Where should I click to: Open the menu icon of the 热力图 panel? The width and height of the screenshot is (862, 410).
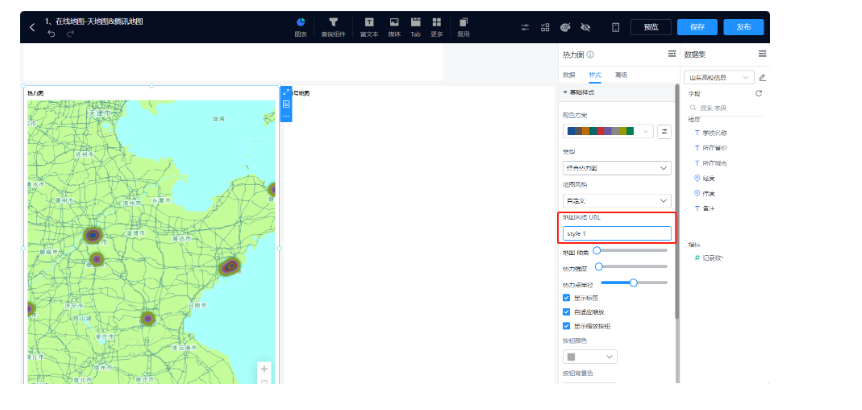coord(672,53)
